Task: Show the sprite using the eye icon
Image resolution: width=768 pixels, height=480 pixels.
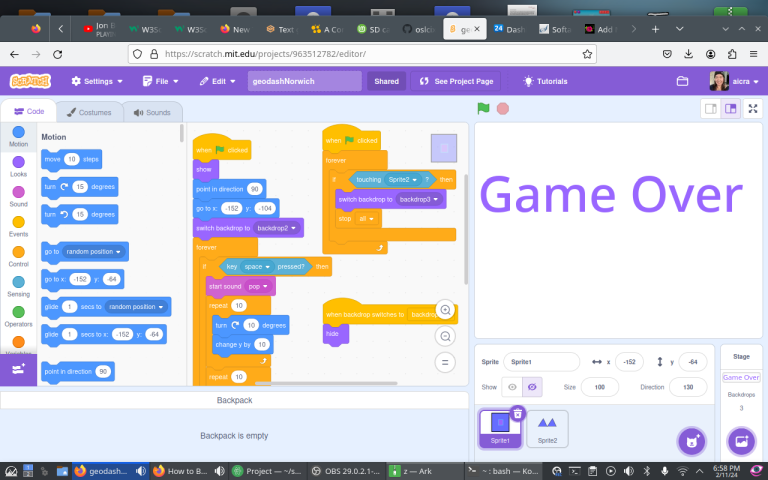Action: tap(512, 386)
